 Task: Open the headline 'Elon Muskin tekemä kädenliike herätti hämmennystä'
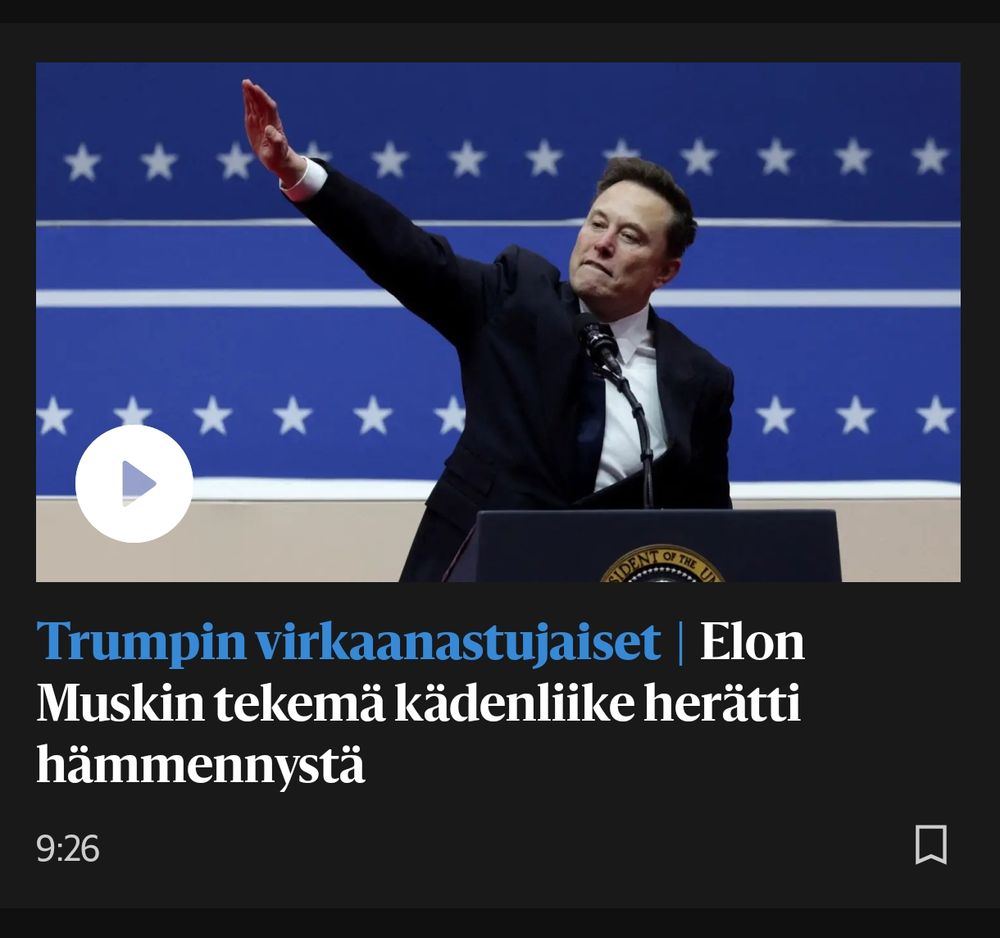pyautogui.click(x=420, y=702)
